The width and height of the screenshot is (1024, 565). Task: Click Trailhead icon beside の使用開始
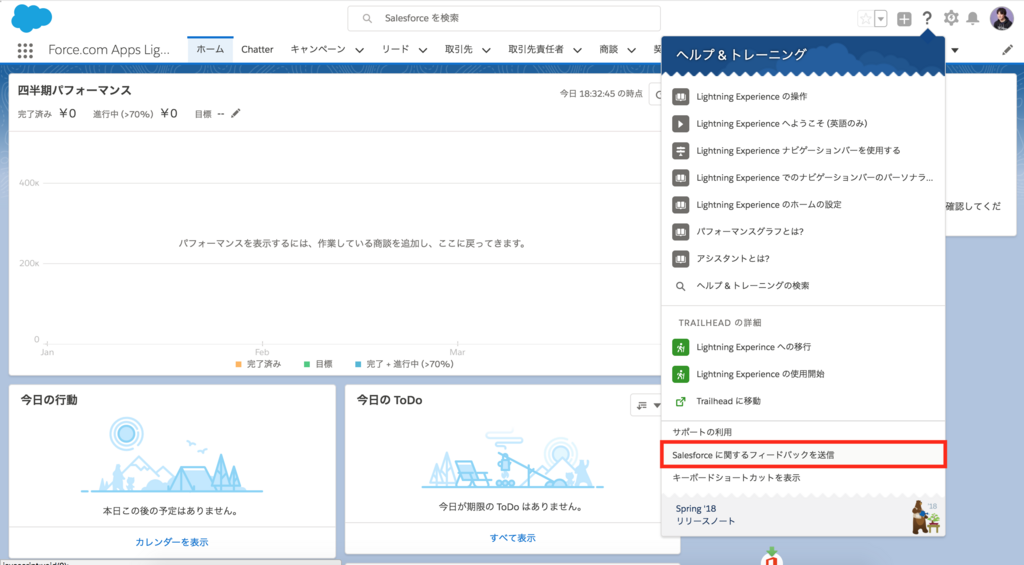pos(680,374)
